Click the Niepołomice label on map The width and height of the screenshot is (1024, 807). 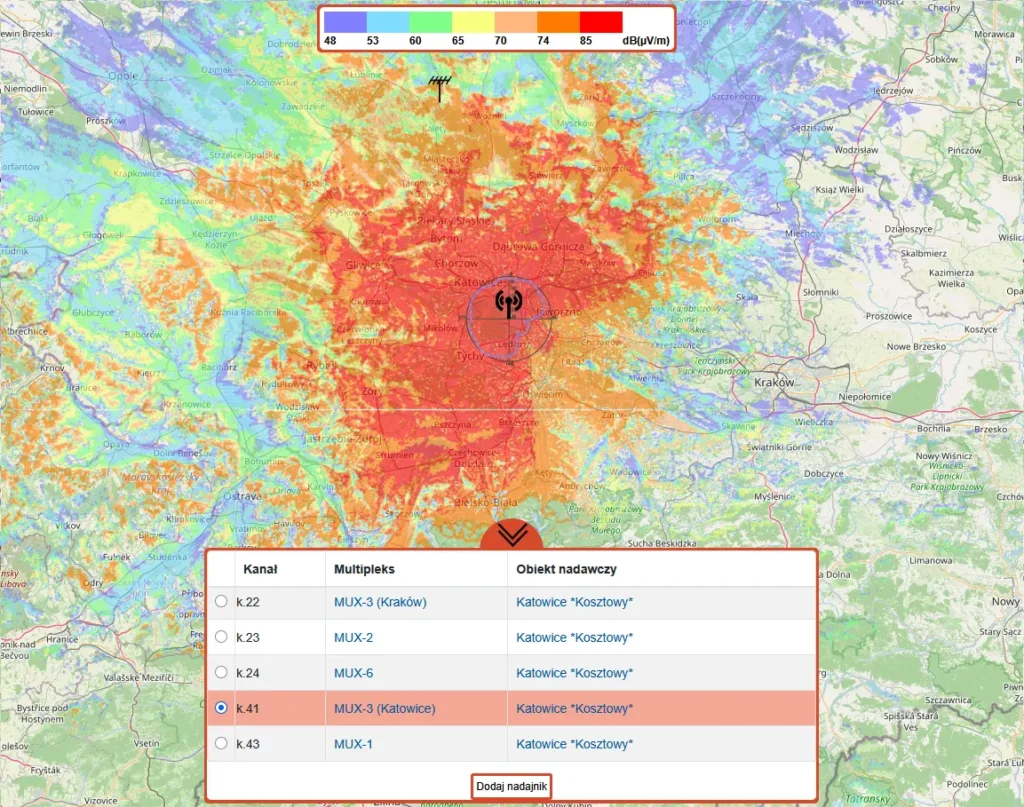pos(865,396)
